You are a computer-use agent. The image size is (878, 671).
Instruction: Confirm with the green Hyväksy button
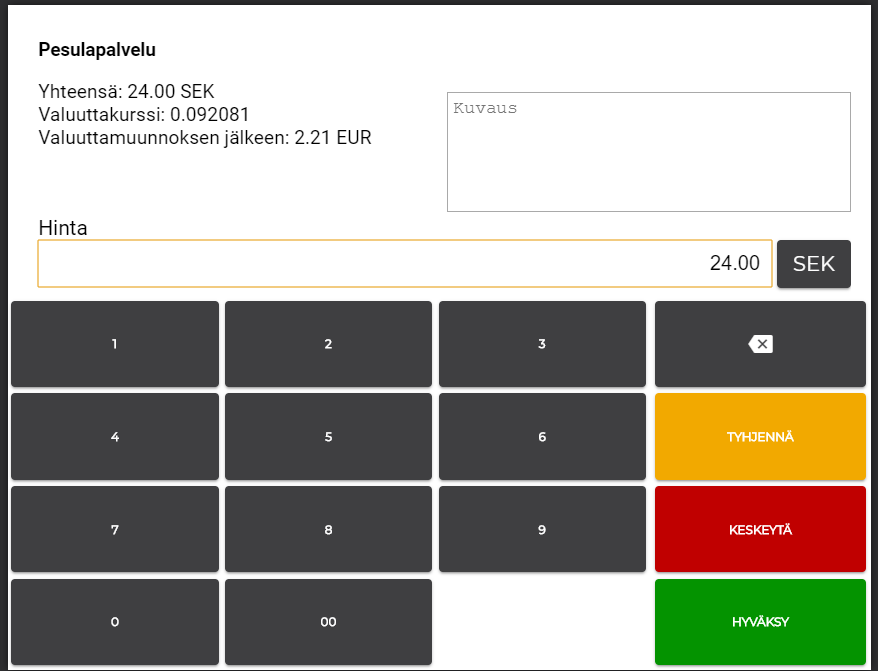(x=760, y=622)
